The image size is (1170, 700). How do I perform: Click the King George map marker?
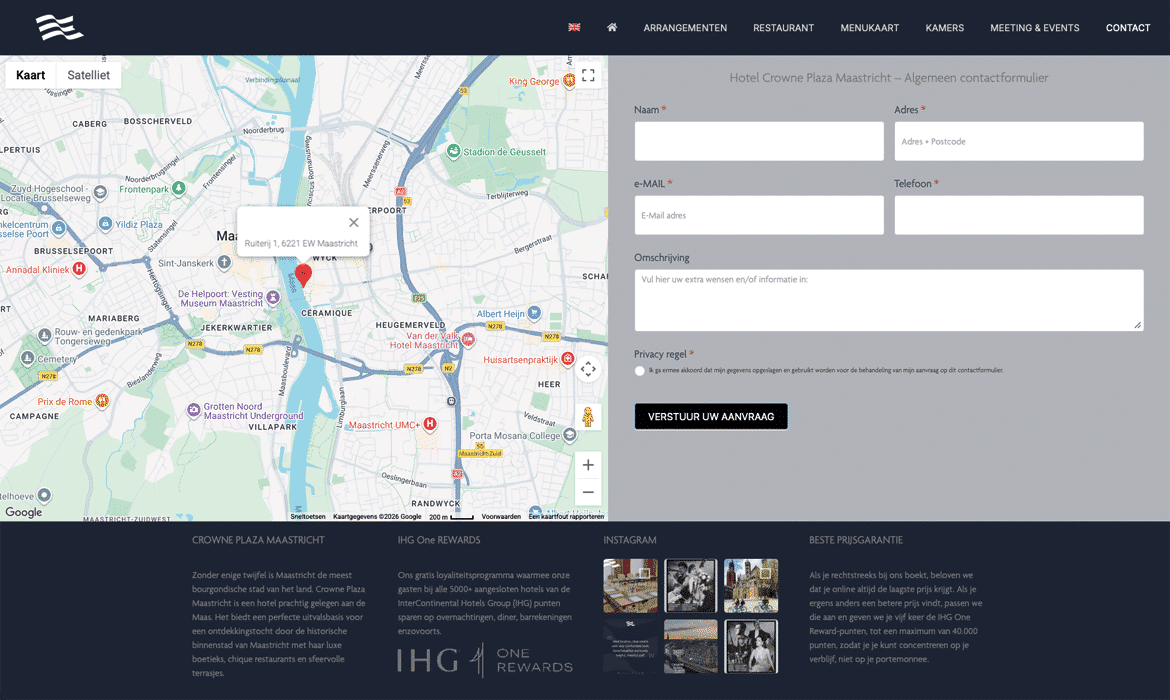pos(569,80)
